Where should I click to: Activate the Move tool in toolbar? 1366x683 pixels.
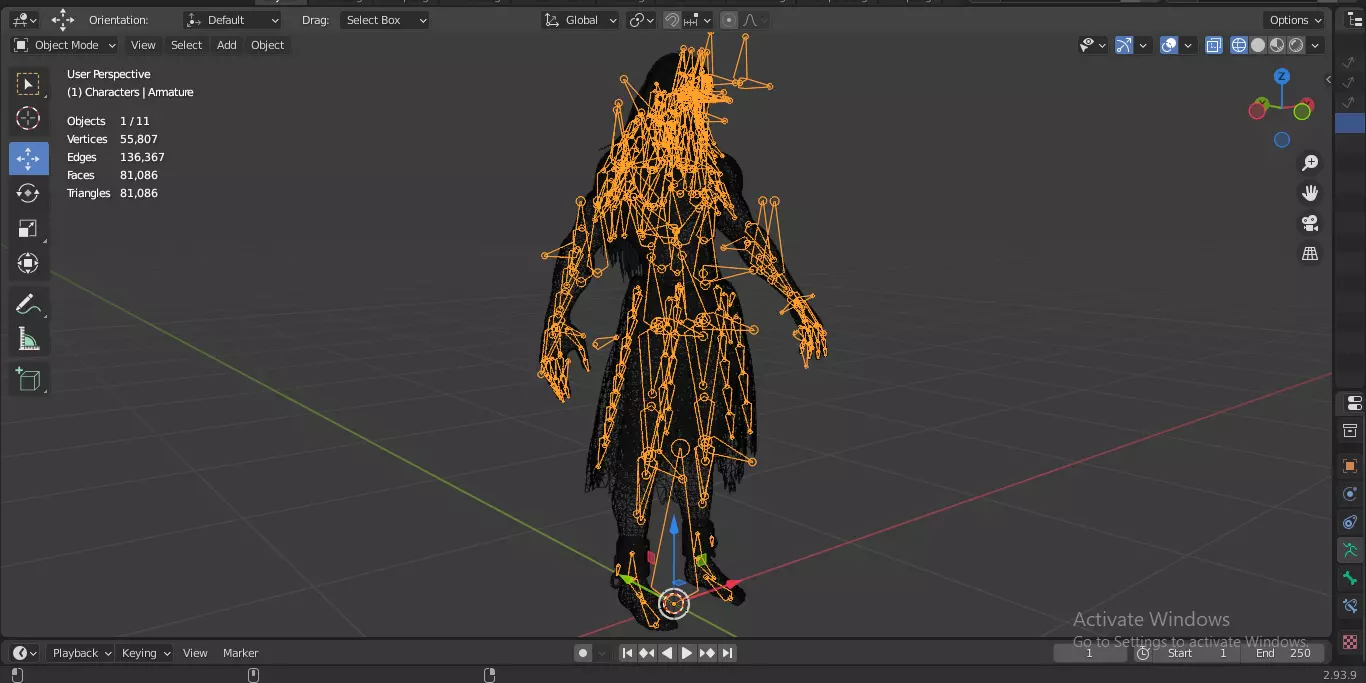(28, 158)
